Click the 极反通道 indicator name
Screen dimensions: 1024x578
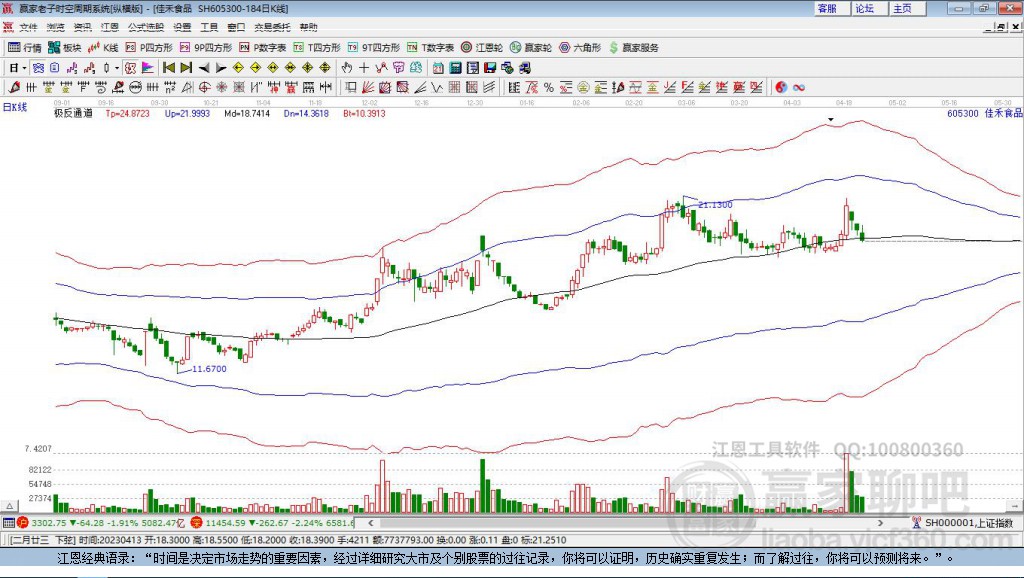[x=73, y=113]
